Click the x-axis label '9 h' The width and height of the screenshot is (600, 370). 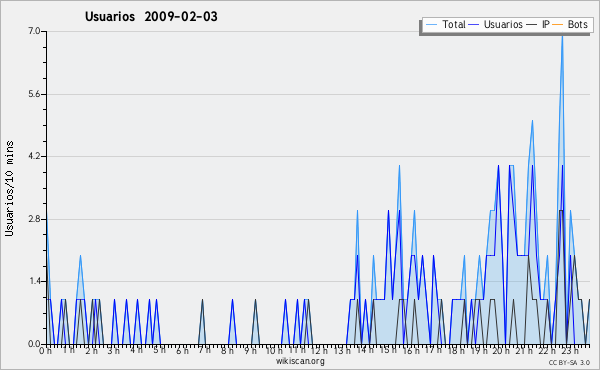coord(250,351)
